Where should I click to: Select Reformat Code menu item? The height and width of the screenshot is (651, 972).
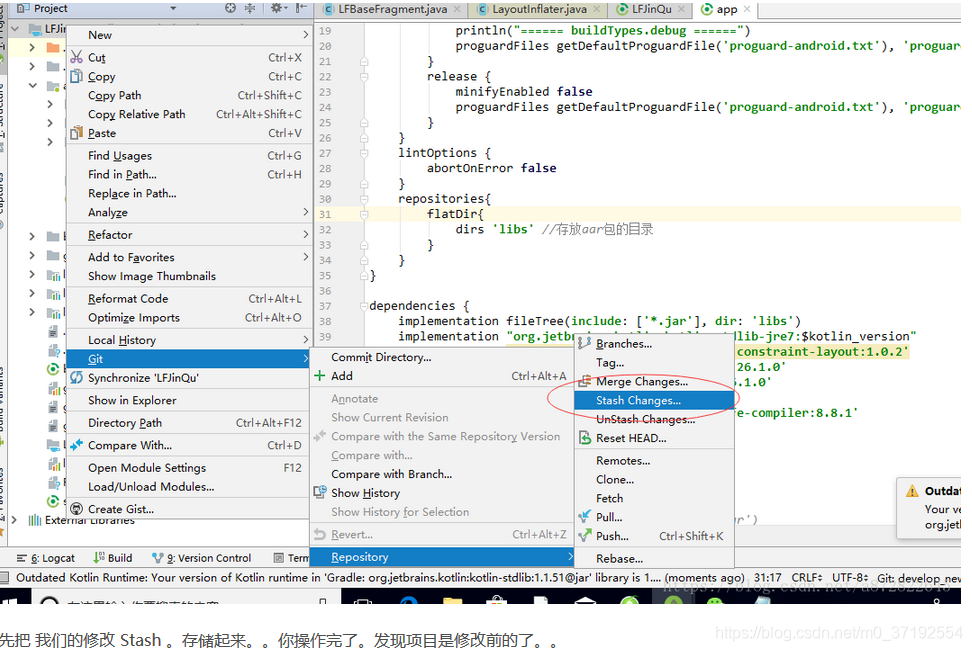tap(188, 298)
